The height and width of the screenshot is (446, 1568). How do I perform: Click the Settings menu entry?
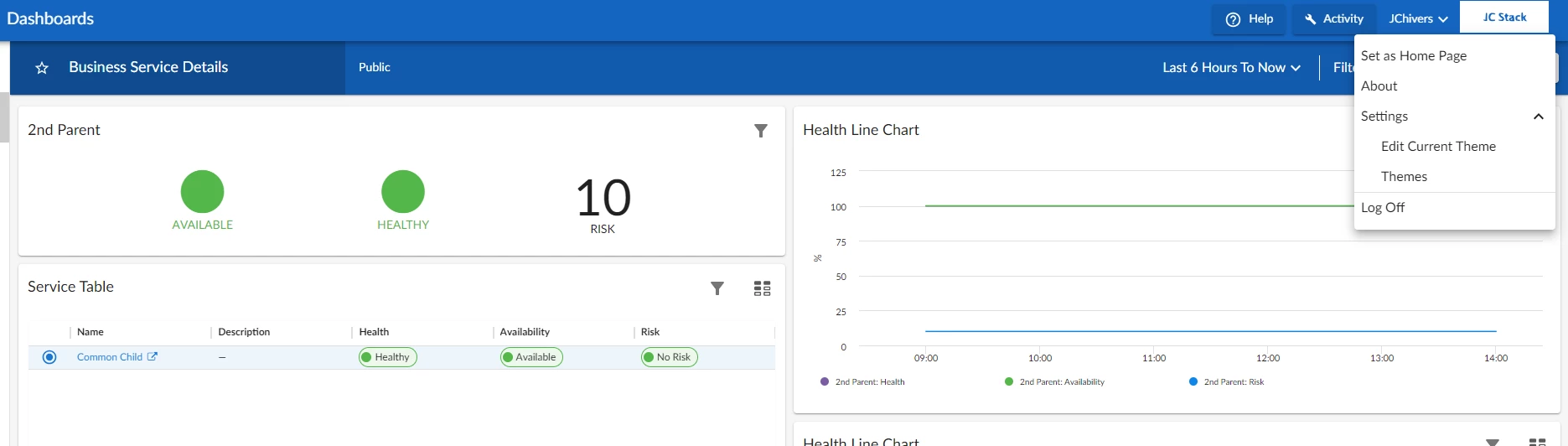[x=1384, y=116]
